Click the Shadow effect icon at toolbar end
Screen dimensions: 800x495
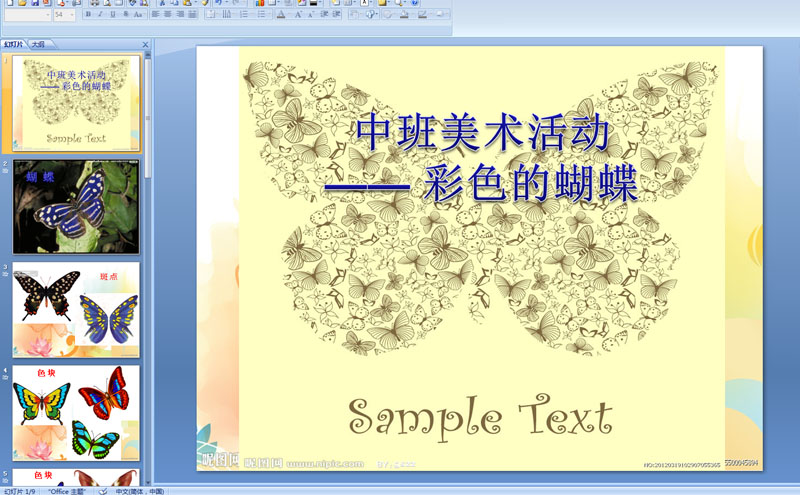(440, 14)
